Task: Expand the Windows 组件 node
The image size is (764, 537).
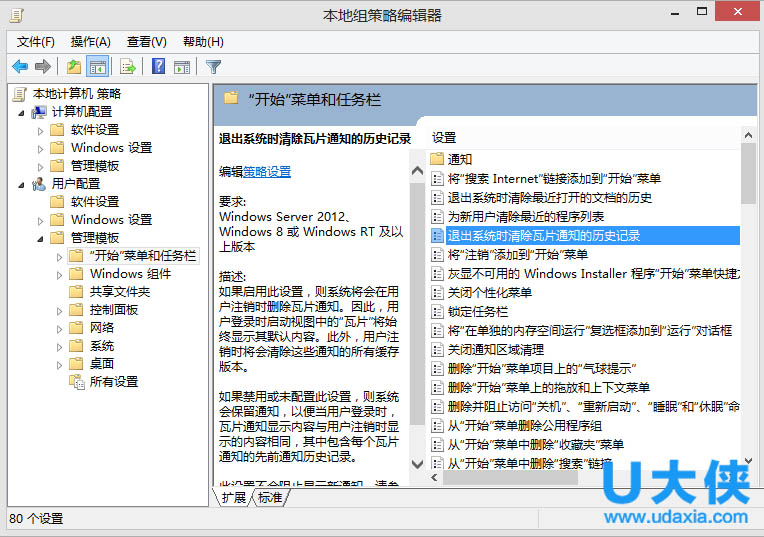Action: pos(59,275)
